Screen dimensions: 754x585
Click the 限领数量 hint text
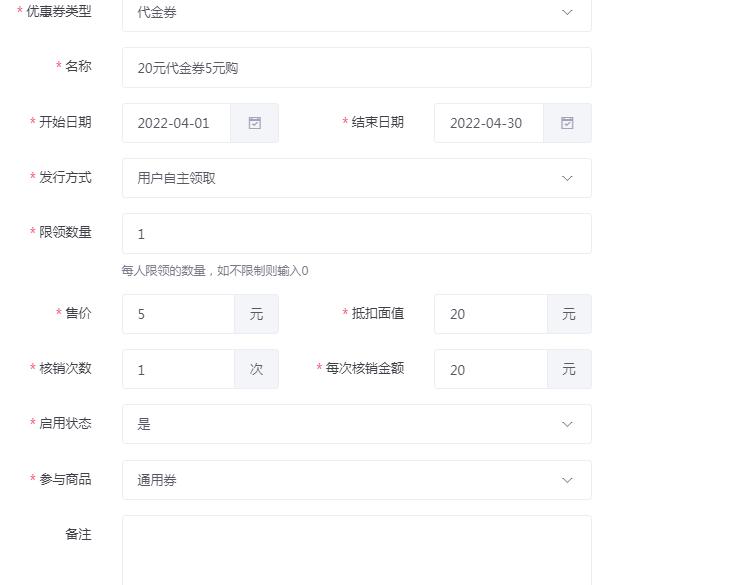coord(215,271)
